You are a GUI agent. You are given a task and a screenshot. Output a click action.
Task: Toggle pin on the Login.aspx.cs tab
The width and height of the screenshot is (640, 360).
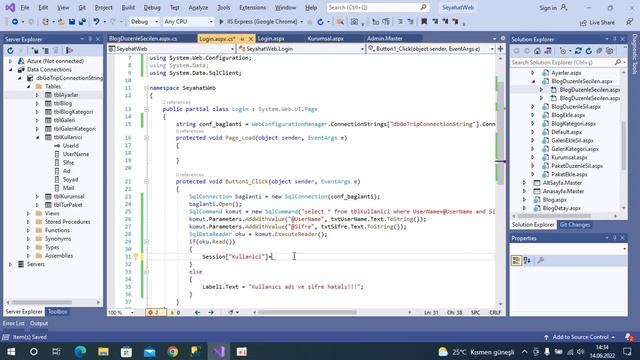[x=242, y=39]
